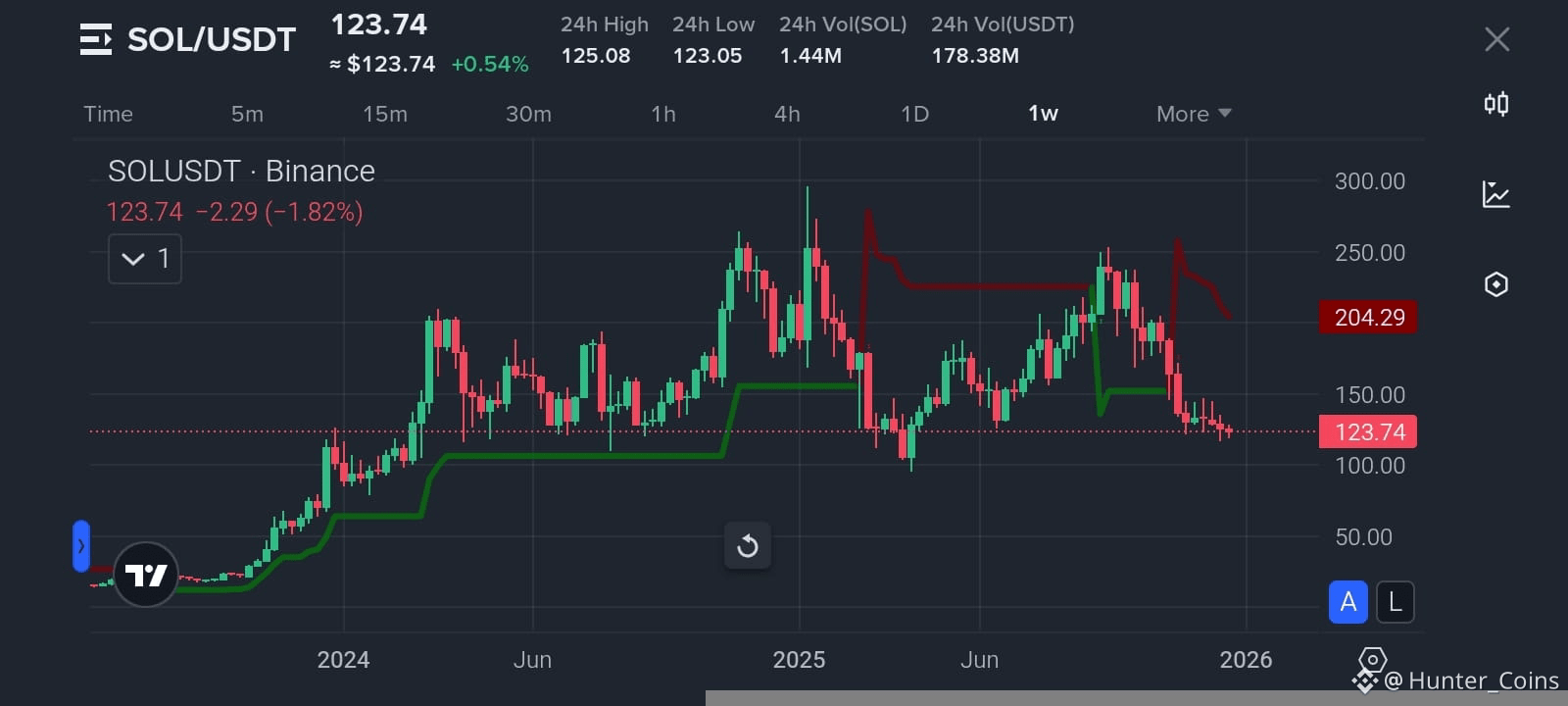Viewport: 1568px width, 706px height.
Task: Click the TradingView logo badge
Action: (146, 575)
